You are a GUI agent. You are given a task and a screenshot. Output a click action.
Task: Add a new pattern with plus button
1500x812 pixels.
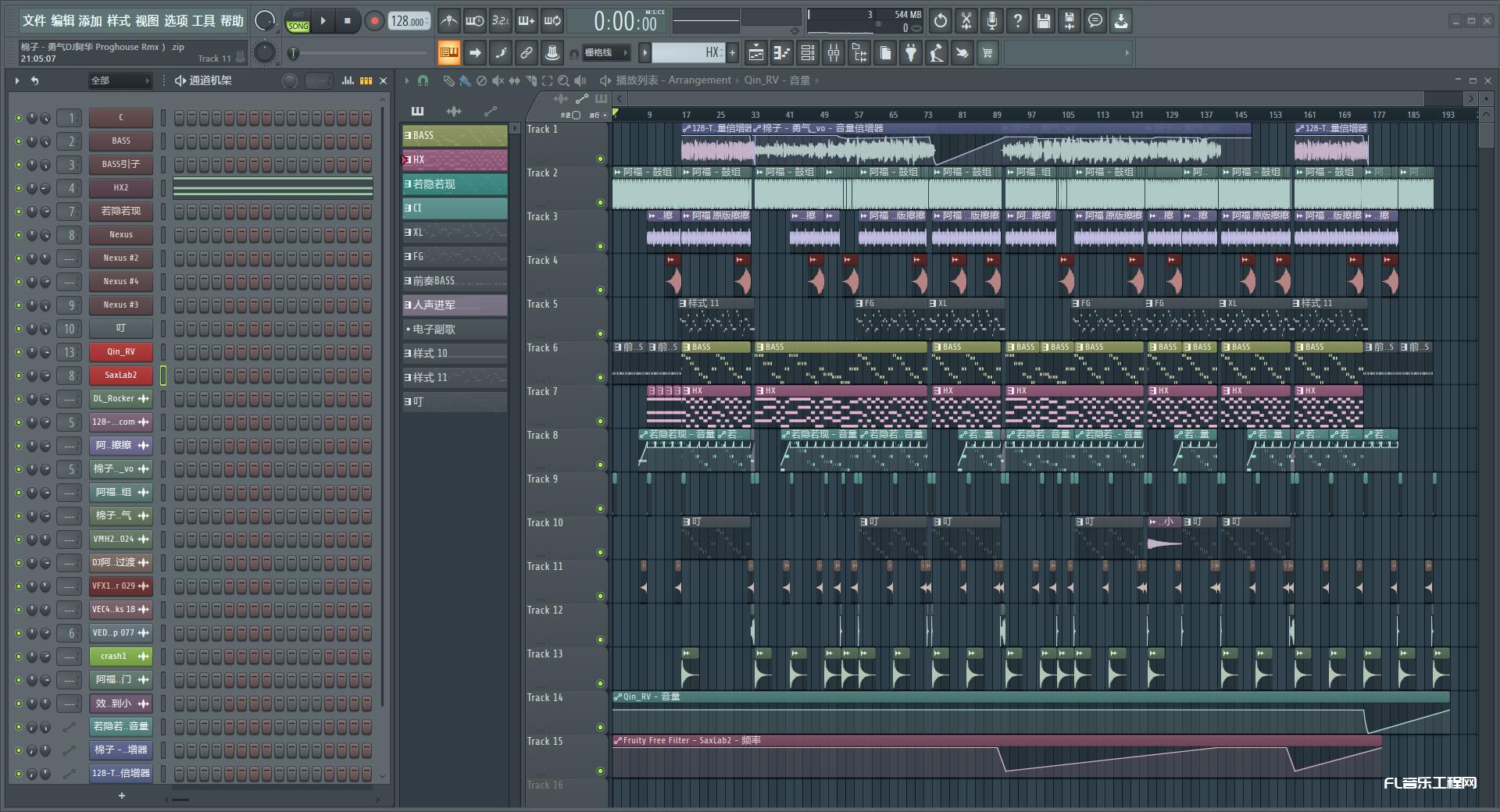[x=732, y=53]
